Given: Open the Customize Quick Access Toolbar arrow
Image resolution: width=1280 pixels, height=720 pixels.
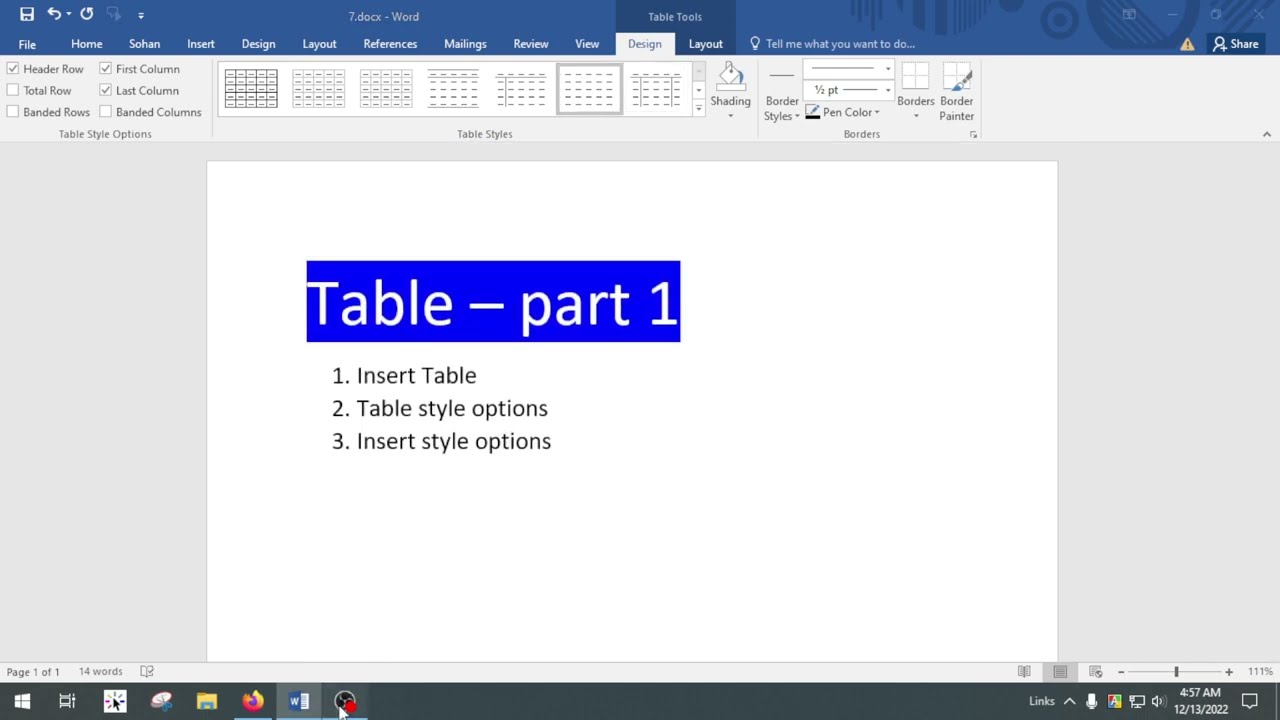Looking at the screenshot, I should (141, 16).
